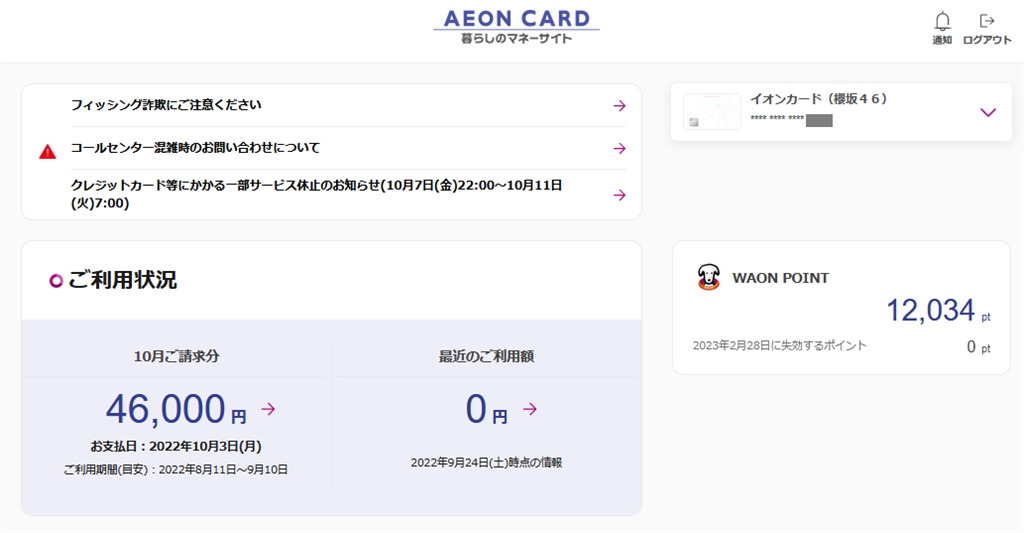
Task: Open the フィッシング詐欺にご注意ください notice
Action: [166, 105]
